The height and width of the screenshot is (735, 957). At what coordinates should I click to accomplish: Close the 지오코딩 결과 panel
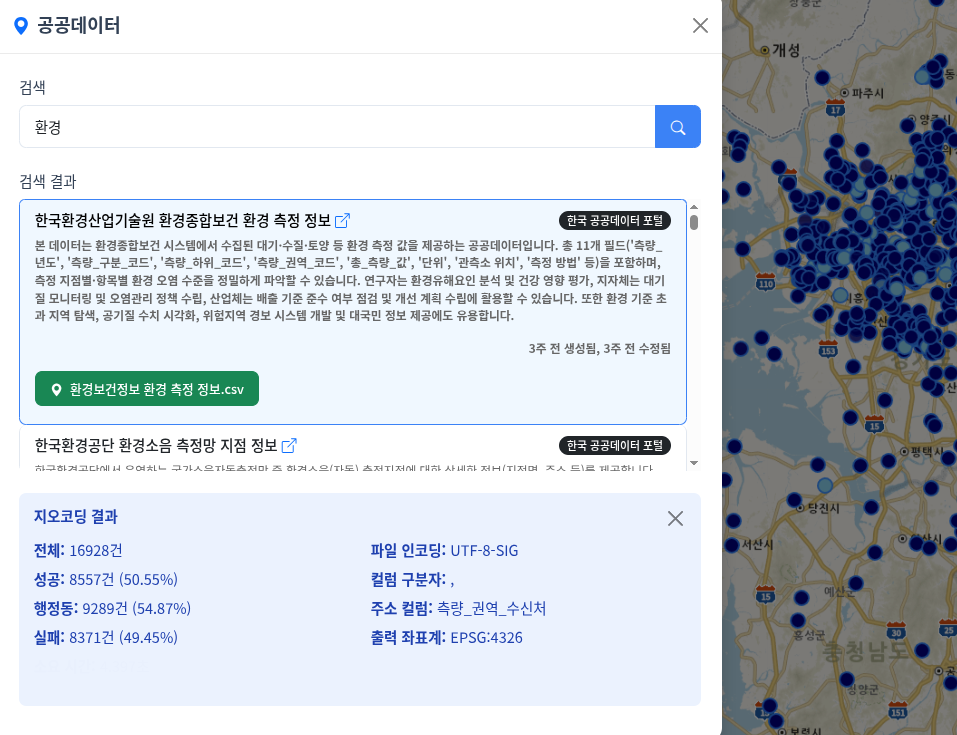[x=675, y=518]
